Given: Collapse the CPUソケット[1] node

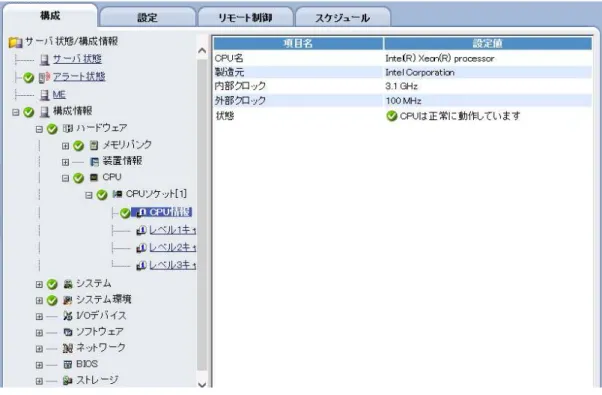Looking at the screenshot, I should point(88,195).
